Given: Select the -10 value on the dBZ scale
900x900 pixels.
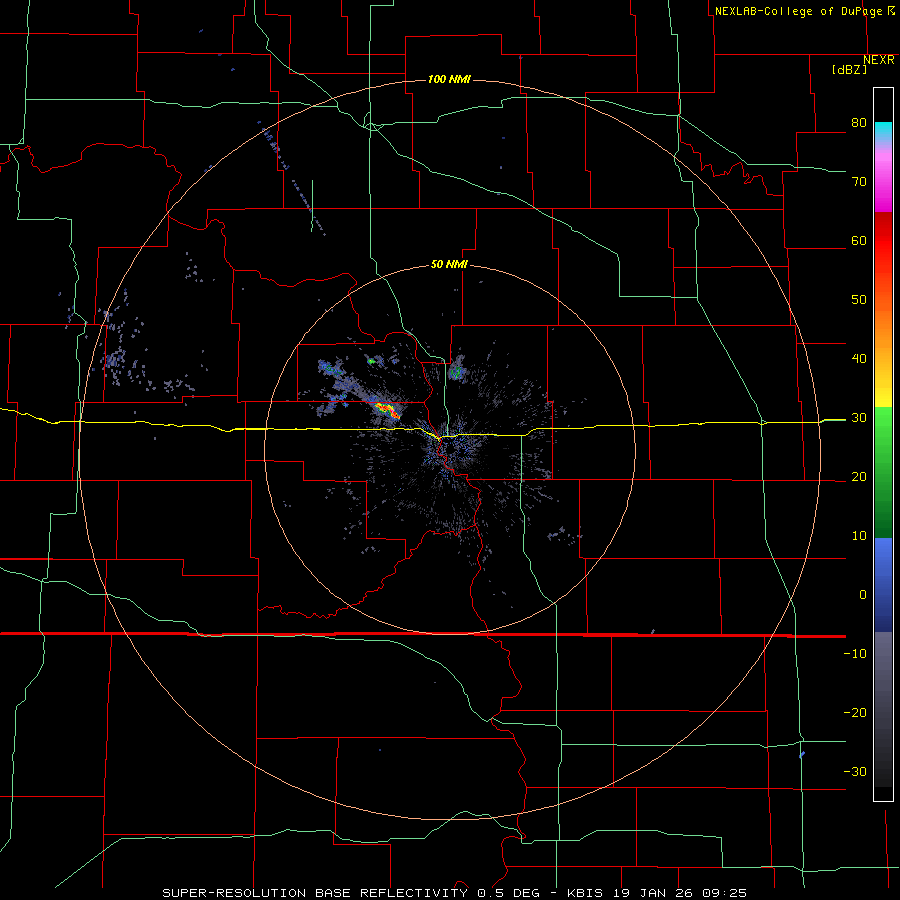Looking at the screenshot, I should (855, 654).
